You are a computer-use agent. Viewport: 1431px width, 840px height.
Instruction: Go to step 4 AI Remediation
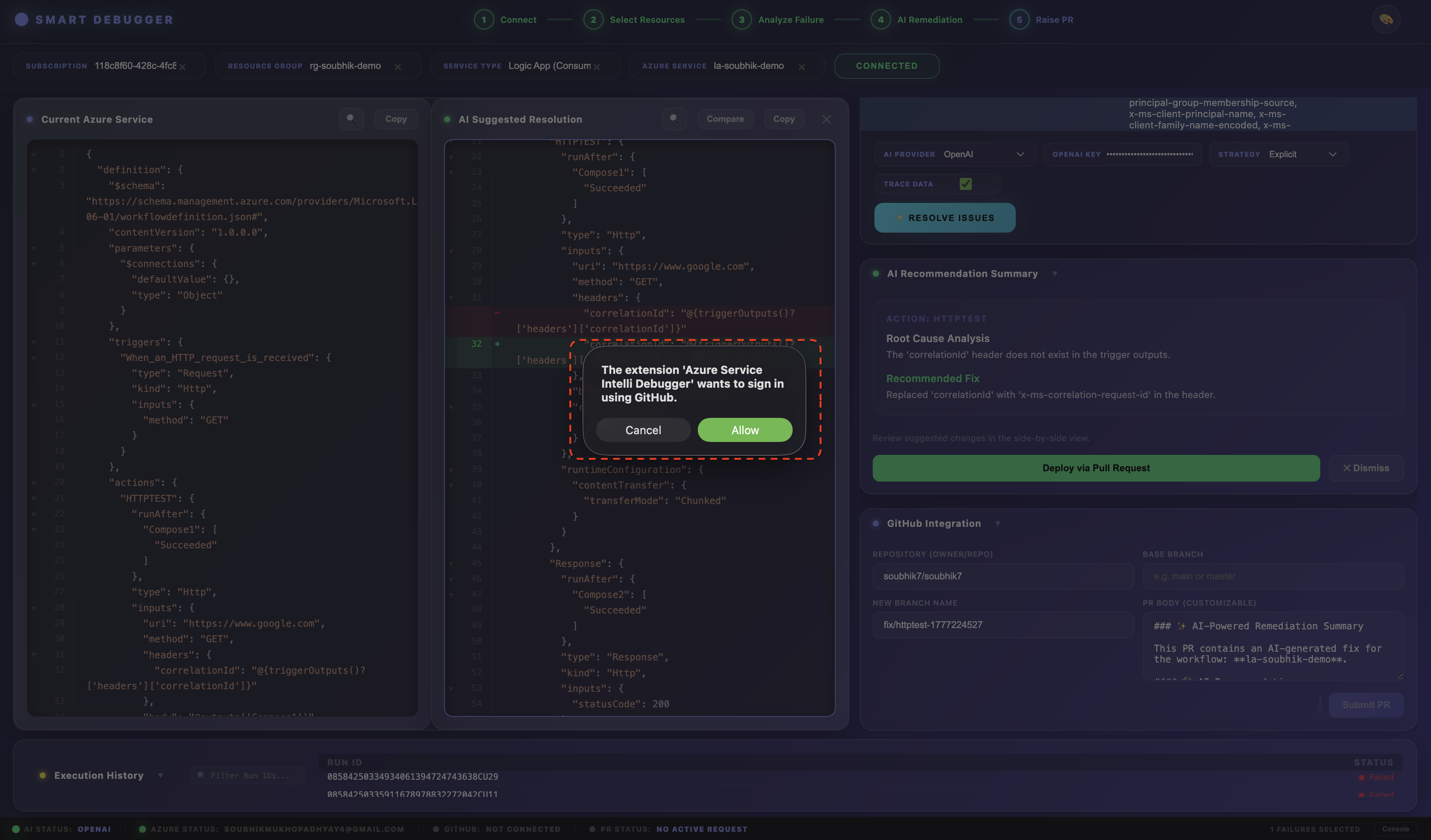917,19
